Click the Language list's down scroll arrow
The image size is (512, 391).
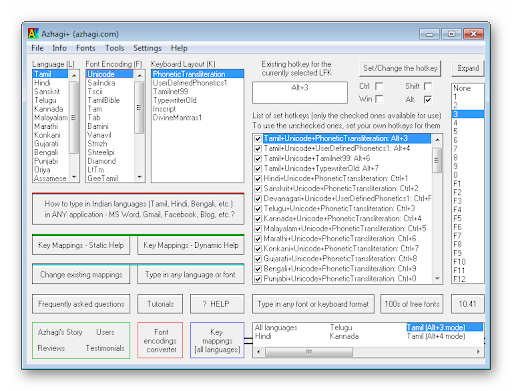(74, 177)
